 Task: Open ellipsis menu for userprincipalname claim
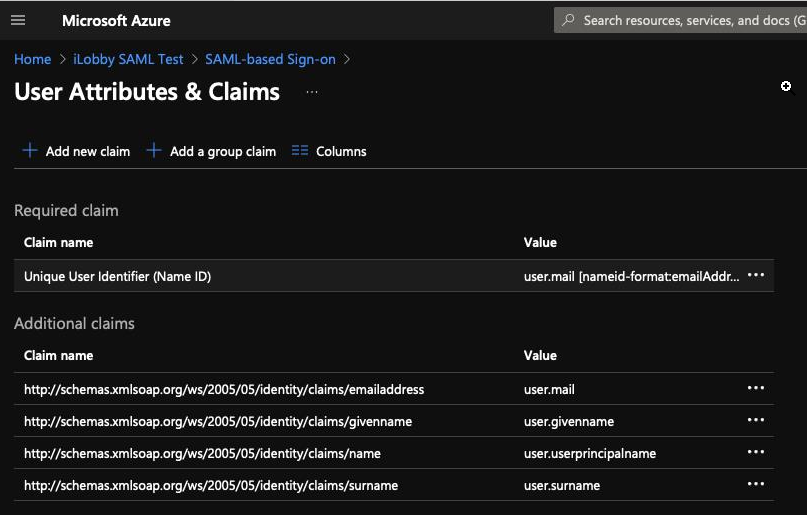pyautogui.click(x=756, y=452)
